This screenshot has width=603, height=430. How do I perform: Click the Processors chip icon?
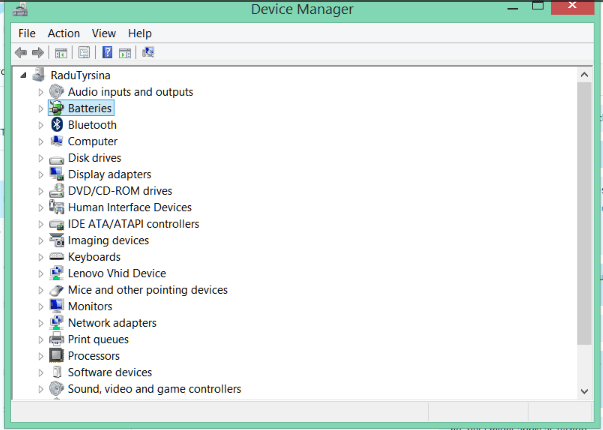click(x=57, y=355)
